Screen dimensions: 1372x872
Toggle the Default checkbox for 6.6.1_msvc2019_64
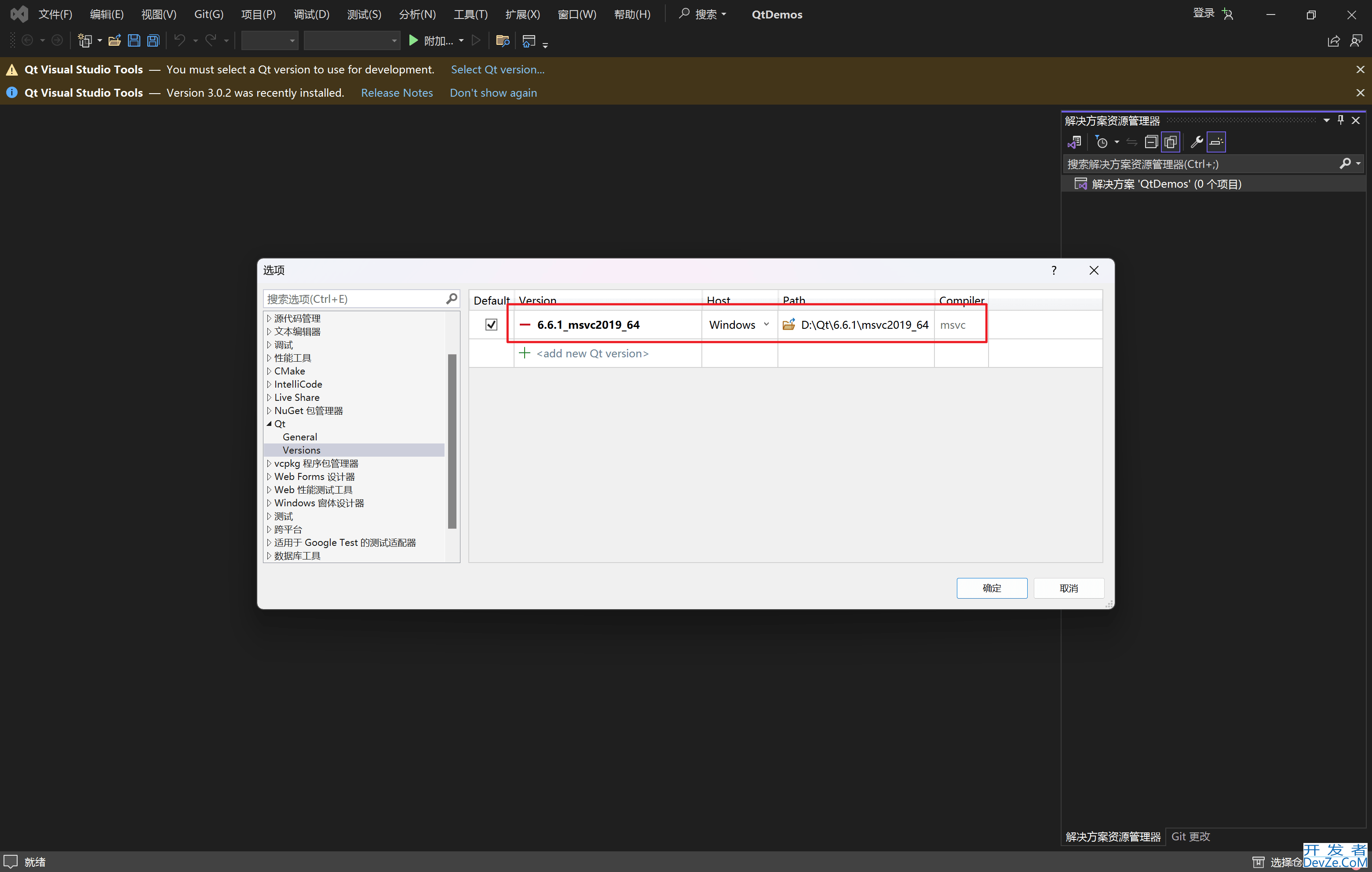click(491, 325)
